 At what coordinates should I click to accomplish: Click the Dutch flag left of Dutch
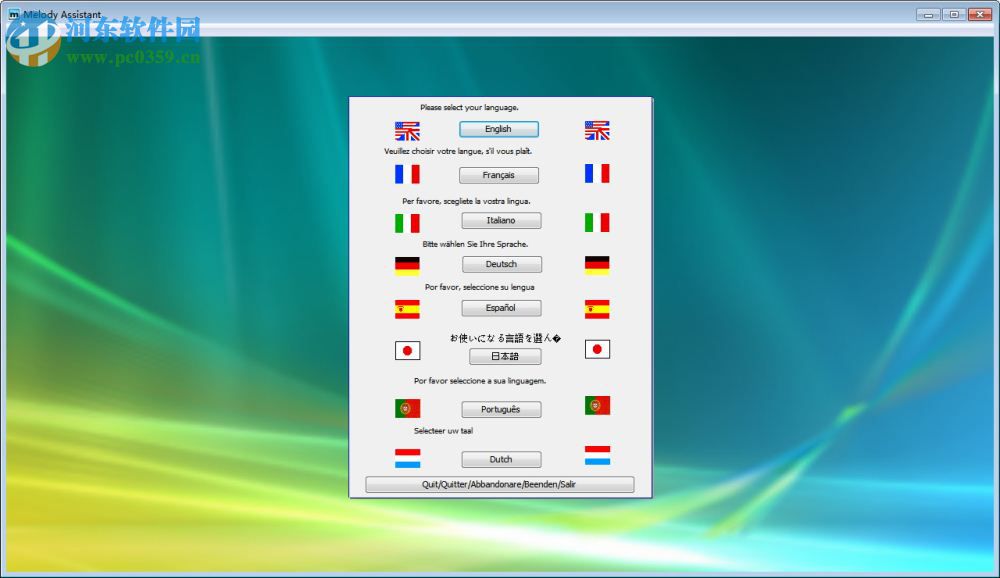[x=408, y=458]
